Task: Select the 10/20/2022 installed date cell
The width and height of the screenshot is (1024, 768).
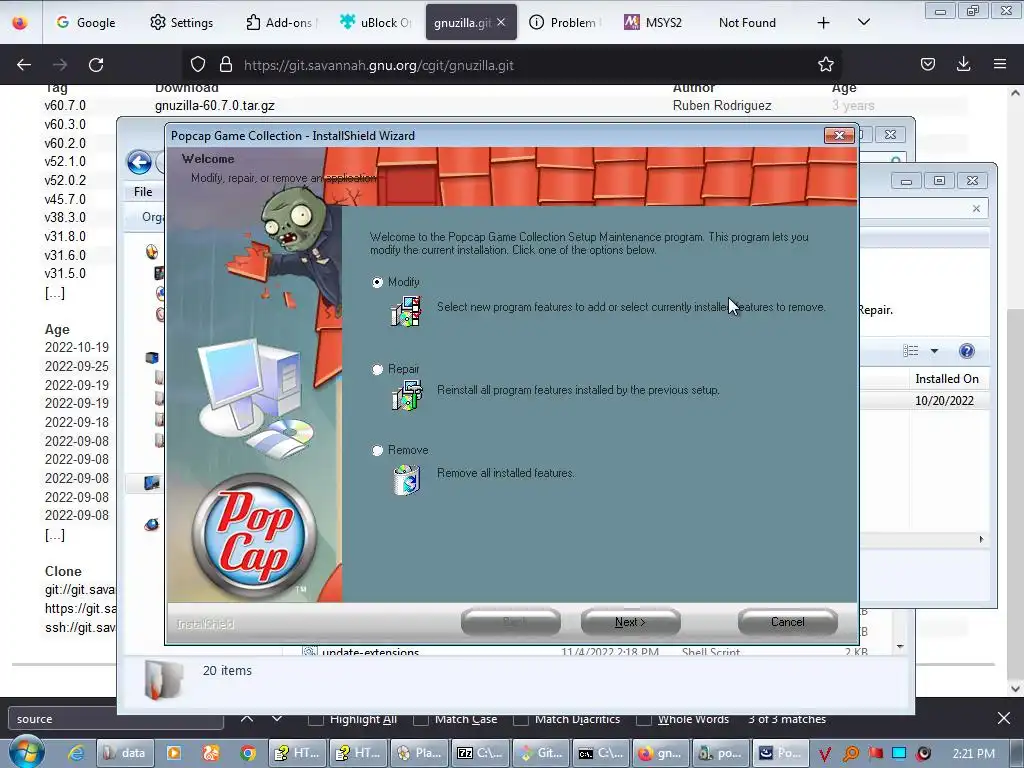Action: (944, 400)
